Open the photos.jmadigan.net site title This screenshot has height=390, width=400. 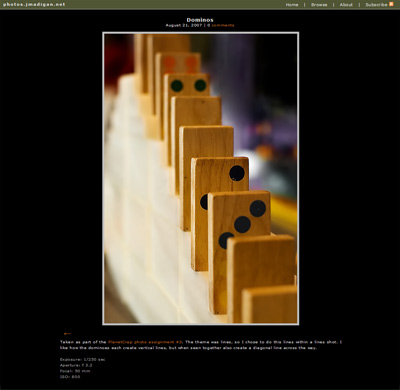point(34,4)
